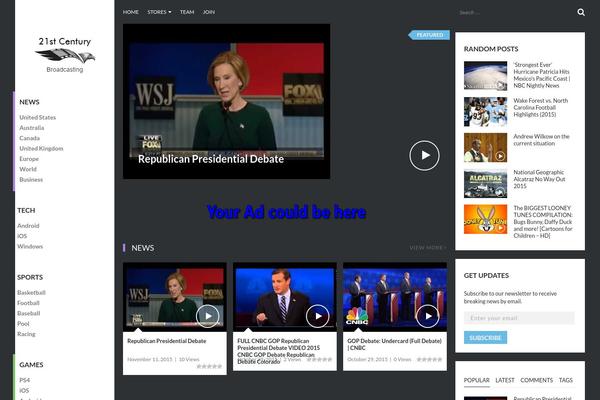Viewport: 600px width, 400px height.
Task: Click the FEATURED tag badge
Action: 429,35
